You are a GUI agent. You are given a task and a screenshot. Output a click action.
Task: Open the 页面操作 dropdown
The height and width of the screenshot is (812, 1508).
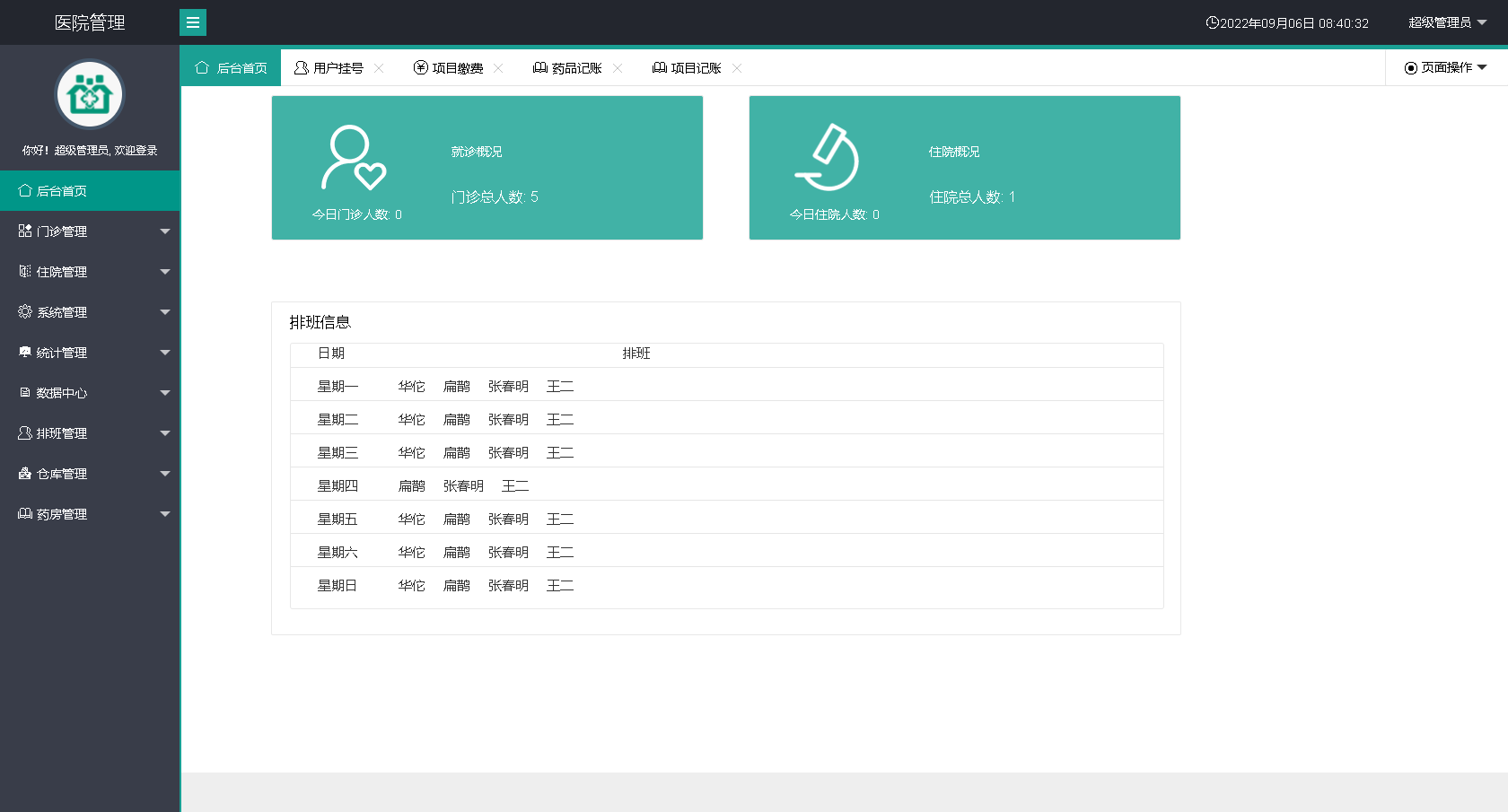(x=1446, y=67)
